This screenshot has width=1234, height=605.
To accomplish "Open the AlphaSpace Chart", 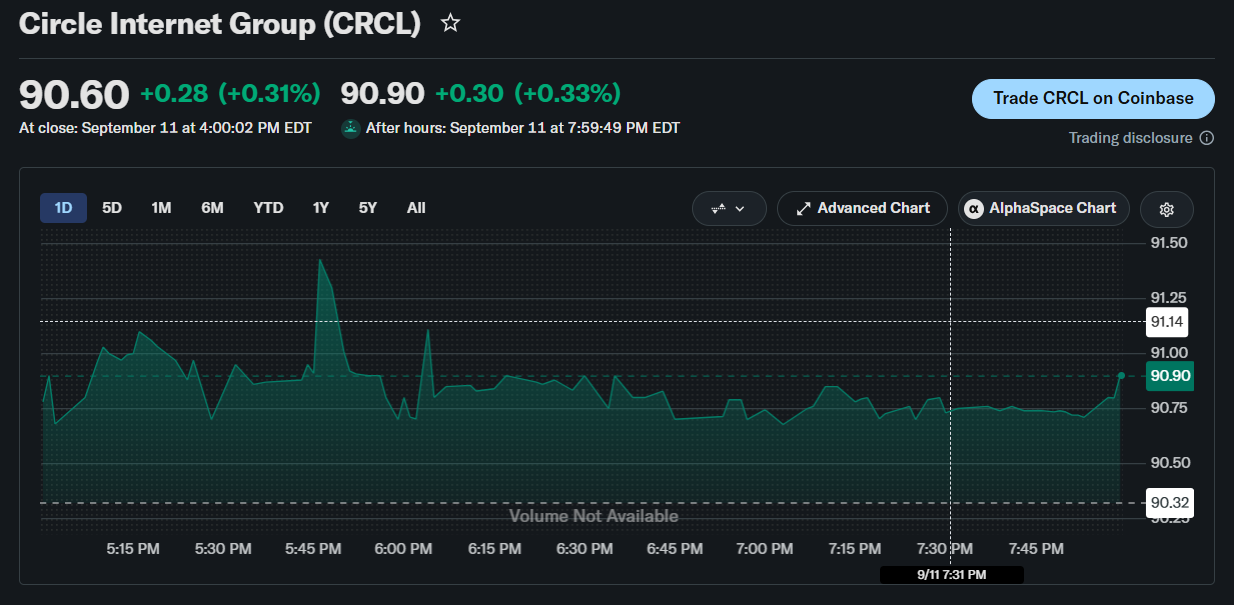I will (1044, 209).
